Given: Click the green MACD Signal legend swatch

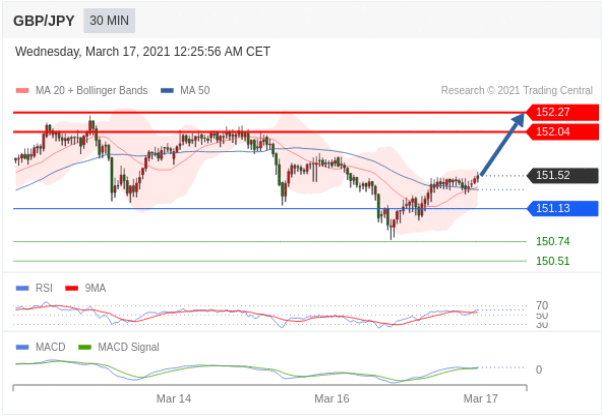Looking at the screenshot, I should pos(85,347).
